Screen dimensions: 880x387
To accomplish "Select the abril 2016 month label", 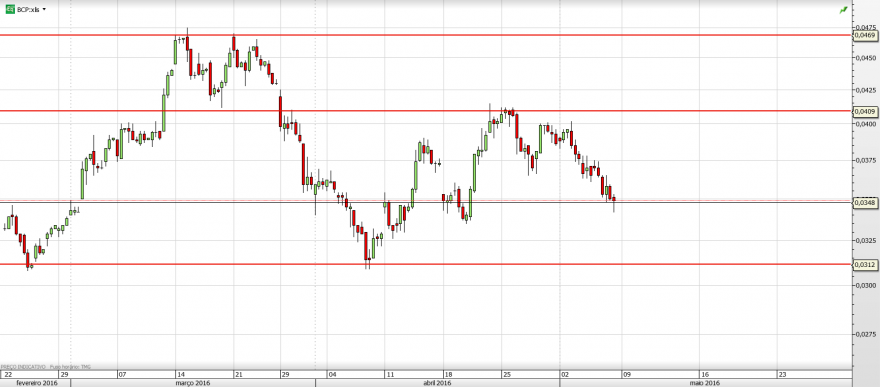I will coord(437,383).
